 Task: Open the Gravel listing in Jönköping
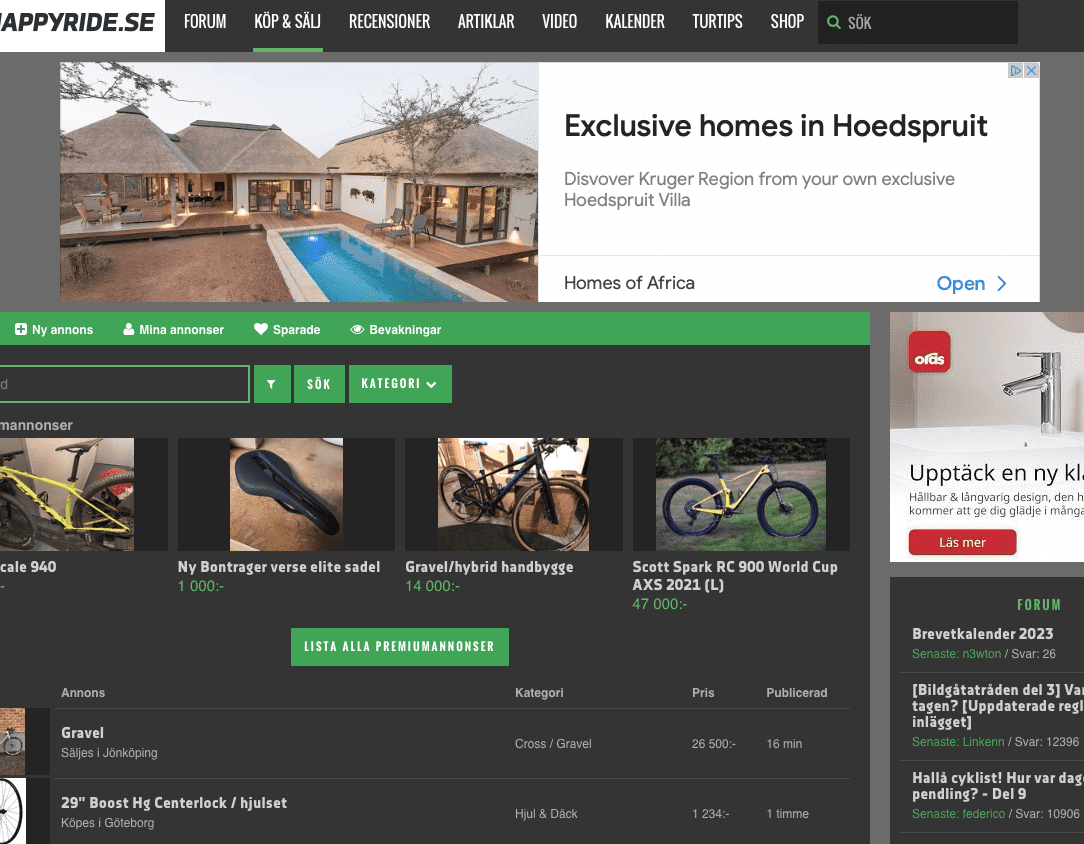tap(82, 733)
